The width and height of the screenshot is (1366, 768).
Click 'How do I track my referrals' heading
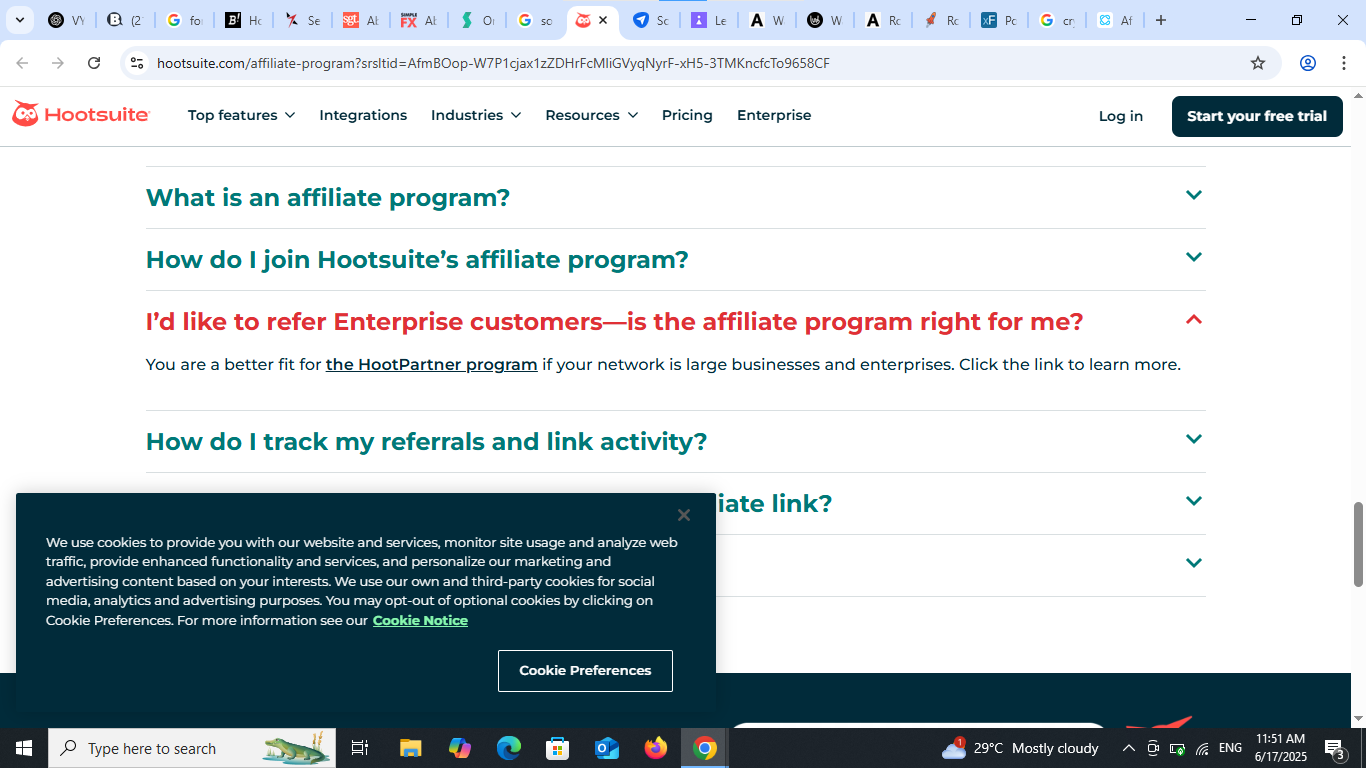(426, 442)
